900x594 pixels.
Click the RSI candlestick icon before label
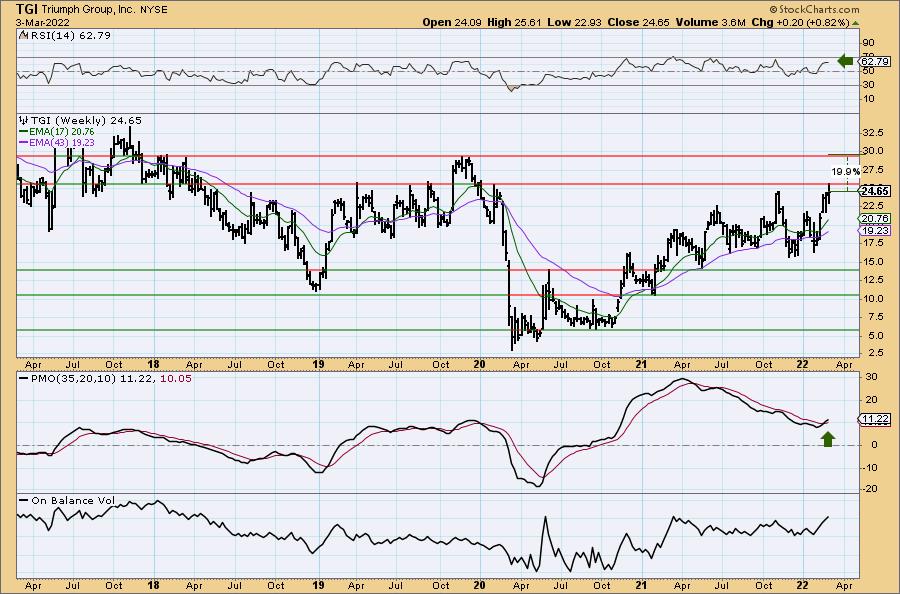coord(23,36)
